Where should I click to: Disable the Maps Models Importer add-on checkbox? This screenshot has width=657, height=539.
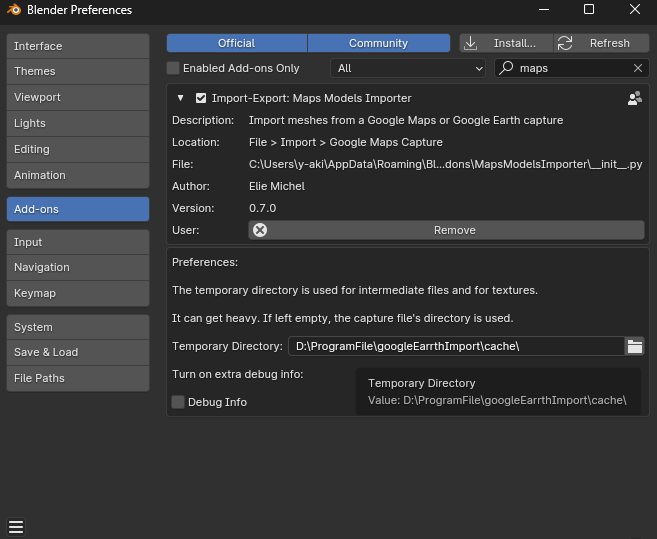[x=201, y=98]
